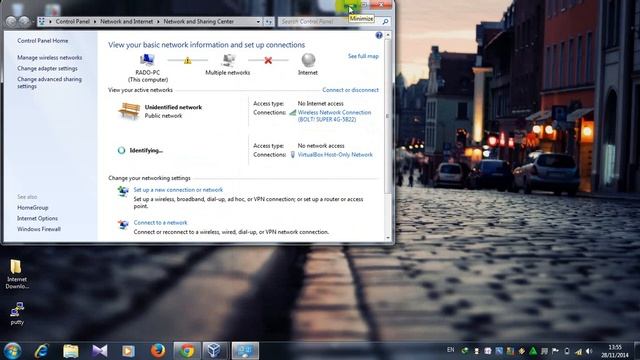This screenshot has width=640, height=360.
Task: Open the help question mark icon
Action: [379, 36]
